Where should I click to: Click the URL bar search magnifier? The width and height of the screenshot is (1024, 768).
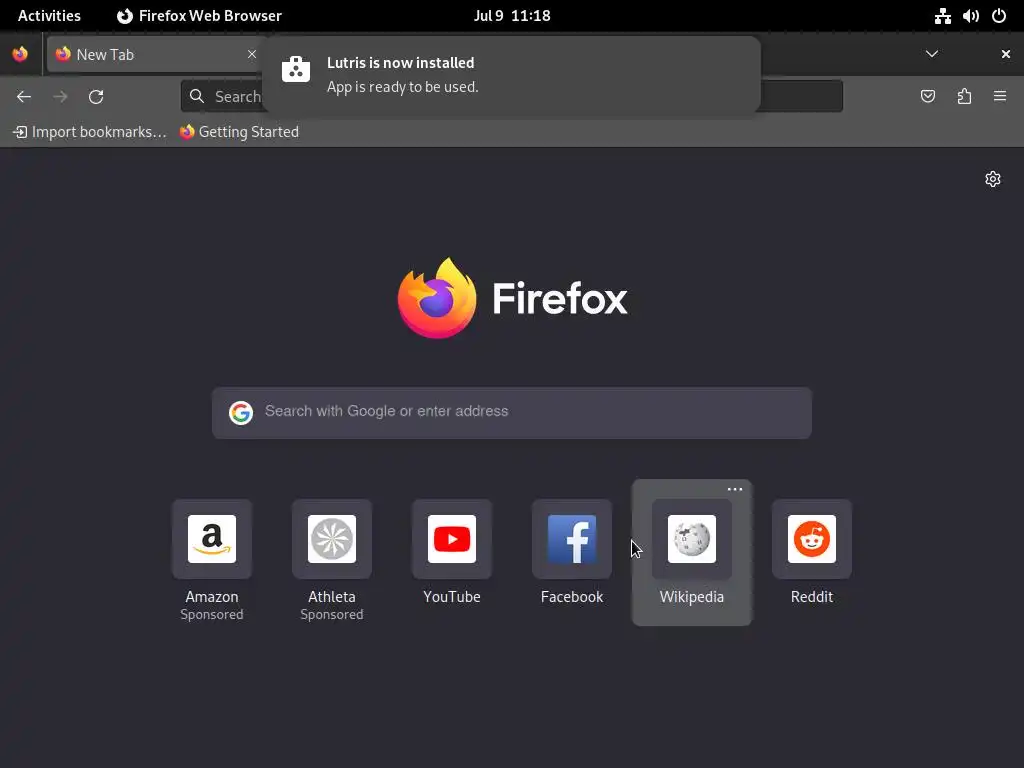click(197, 97)
